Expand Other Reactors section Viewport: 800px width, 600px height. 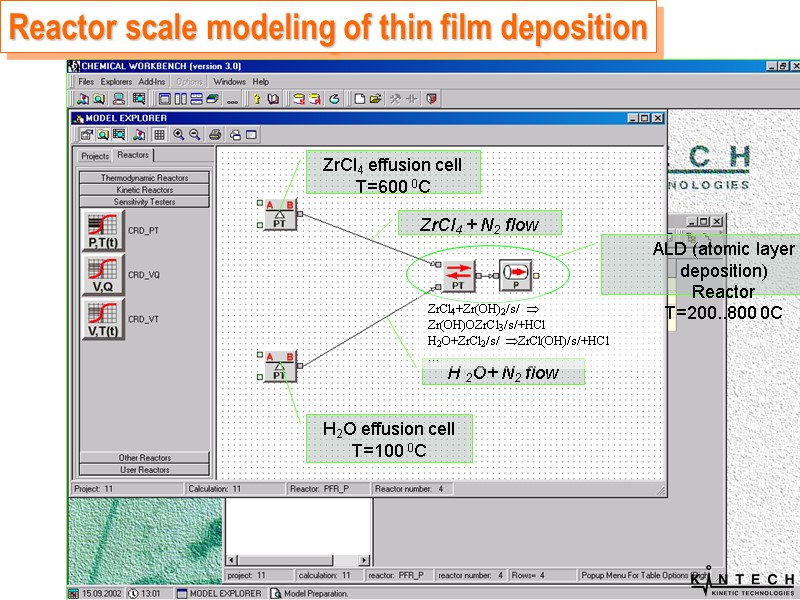pyautogui.click(x=144, y=458)
